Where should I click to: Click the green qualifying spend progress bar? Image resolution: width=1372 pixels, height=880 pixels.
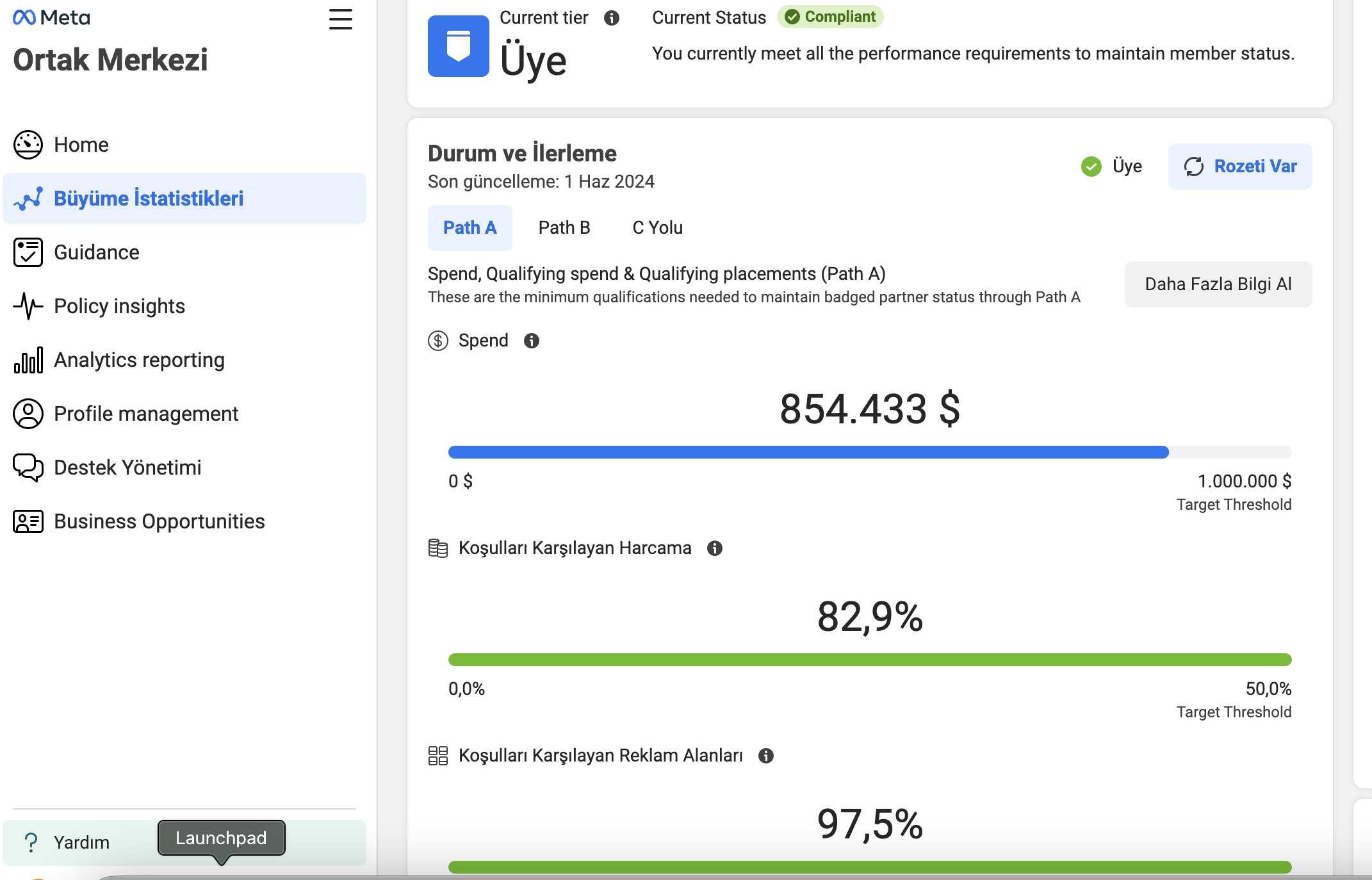870,660
